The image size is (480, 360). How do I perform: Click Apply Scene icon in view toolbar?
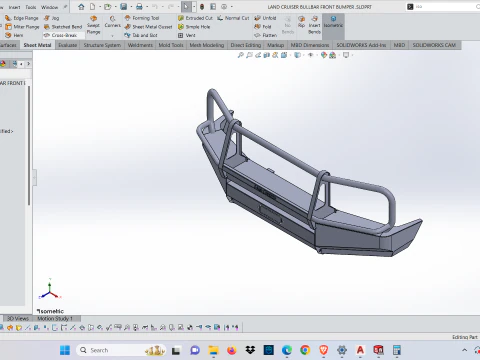click(x=332, y=55)
